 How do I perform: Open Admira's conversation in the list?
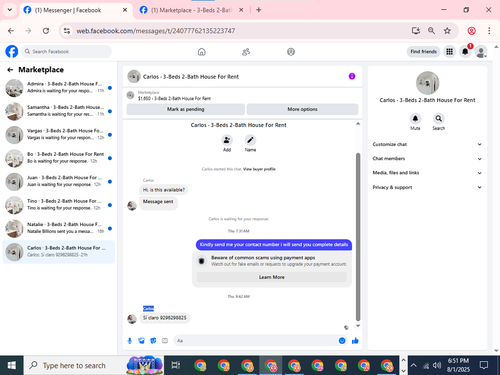click(x=59, y=88)
